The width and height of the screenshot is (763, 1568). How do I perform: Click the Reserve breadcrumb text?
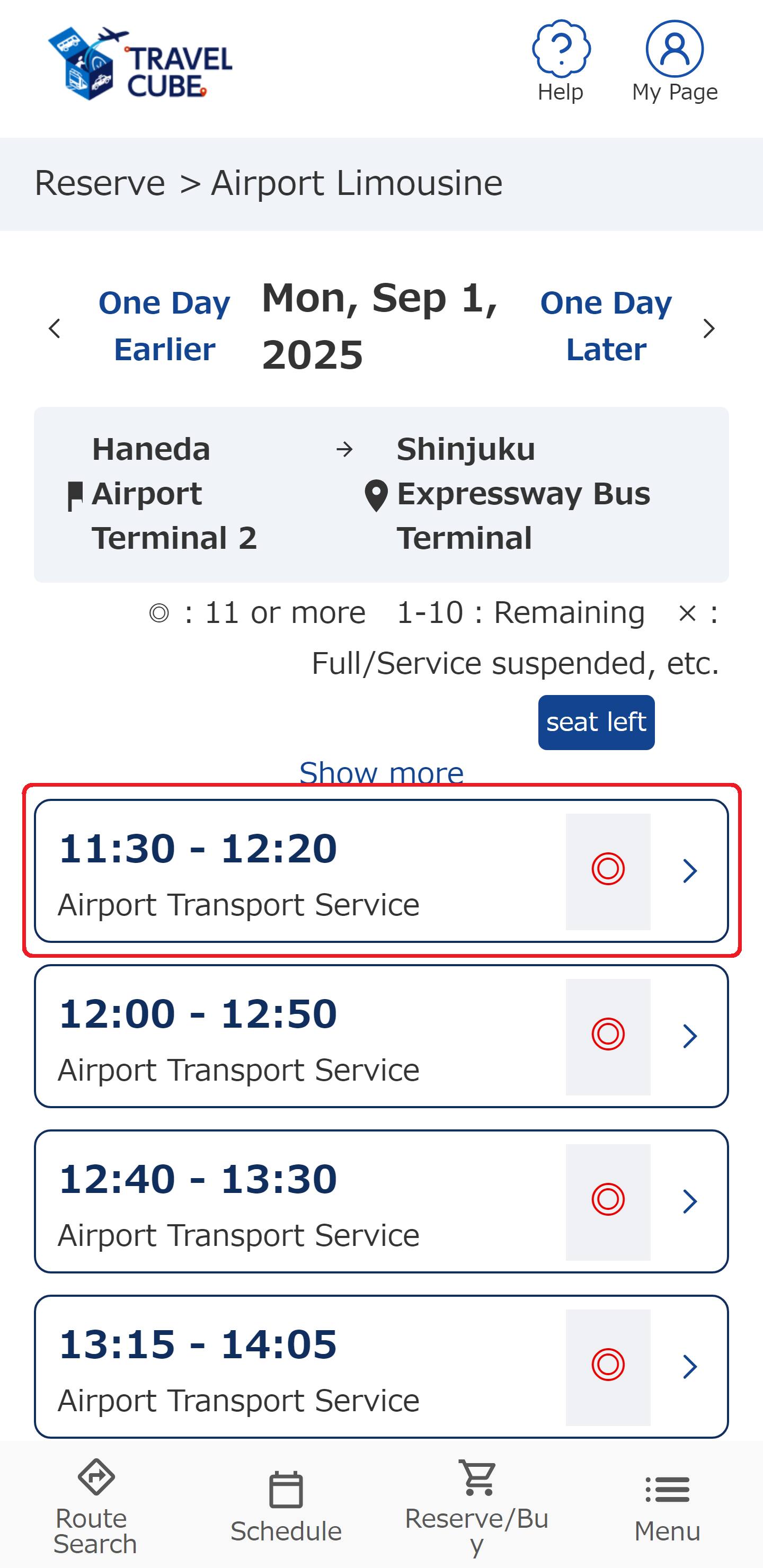(100, 183)
